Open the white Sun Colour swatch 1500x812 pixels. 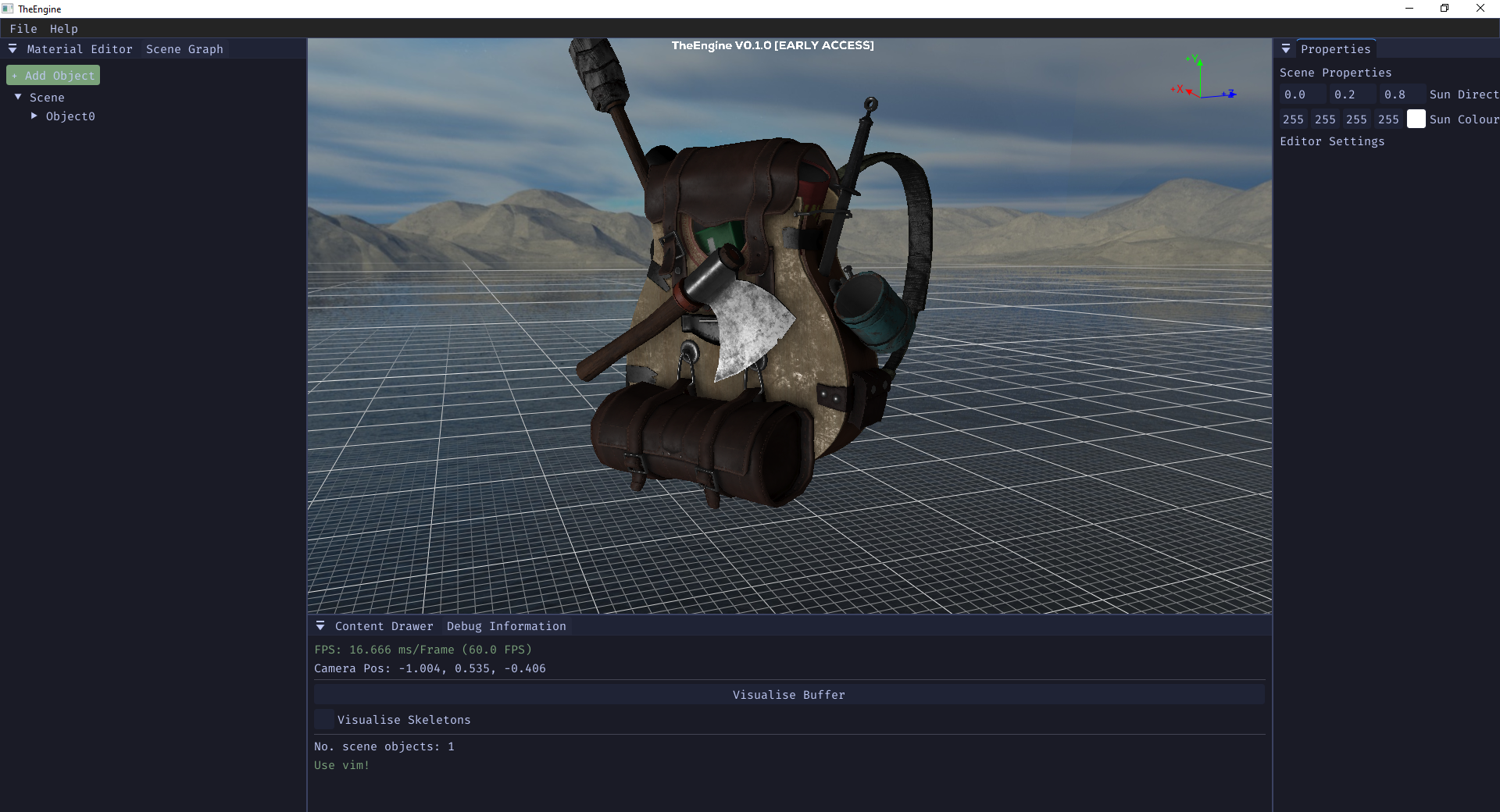(x=1416, y=119)
